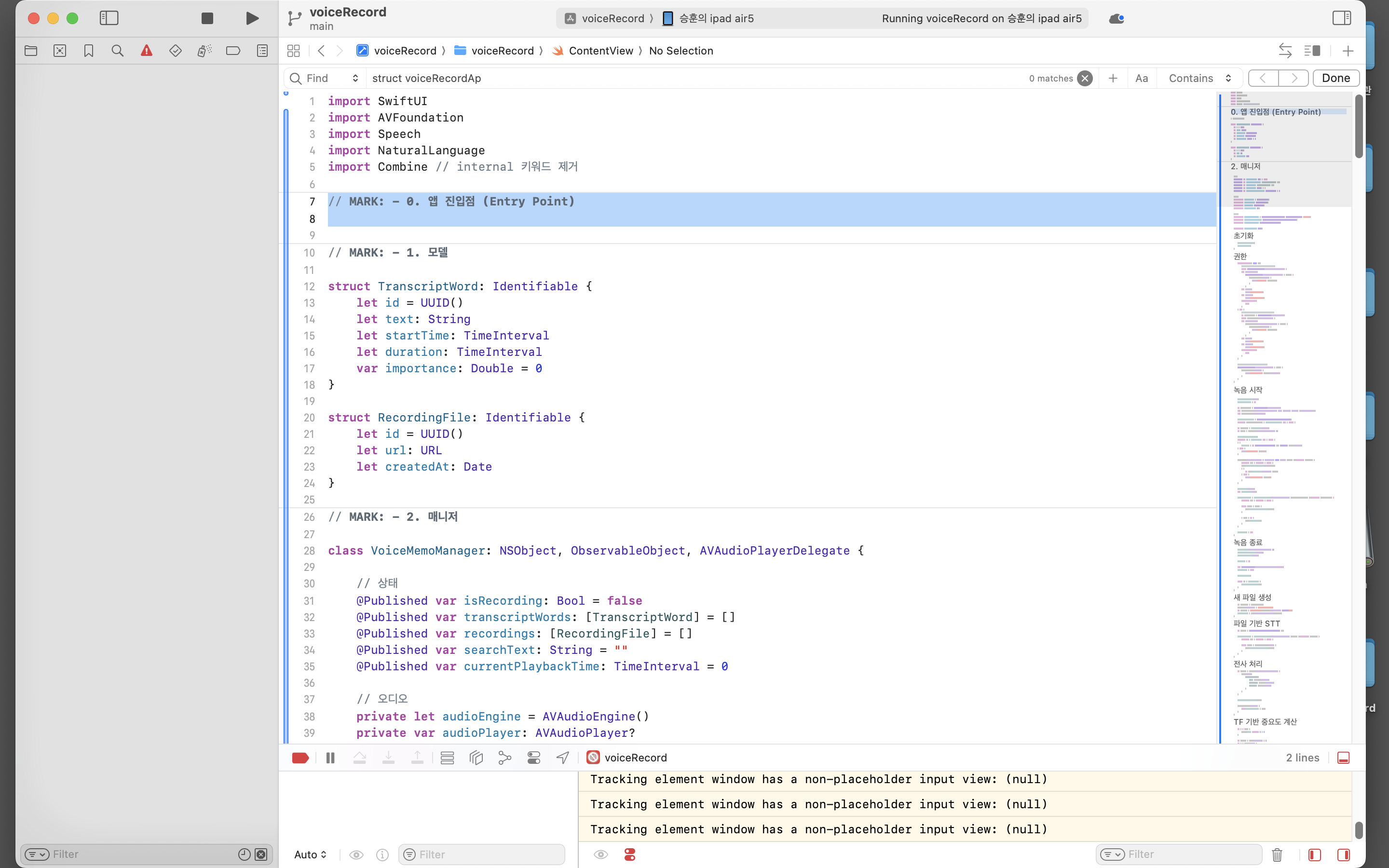Toggle the left navigator sidebar
The image size is (1389, 868).
109,18
